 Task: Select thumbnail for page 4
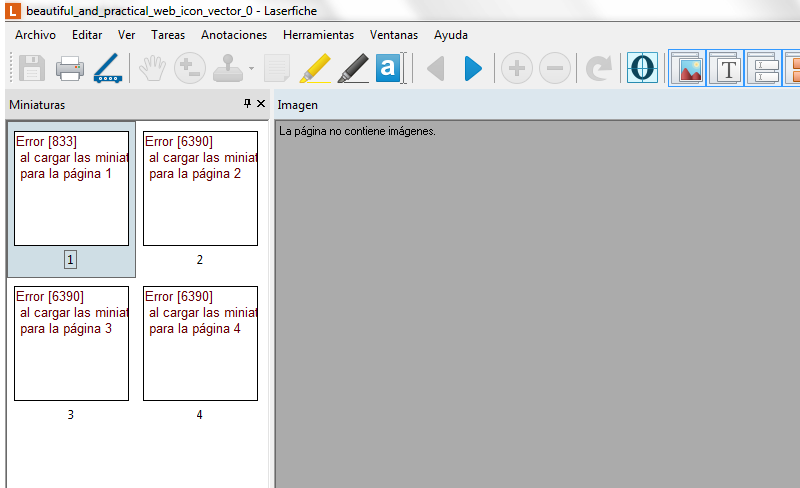201,343
